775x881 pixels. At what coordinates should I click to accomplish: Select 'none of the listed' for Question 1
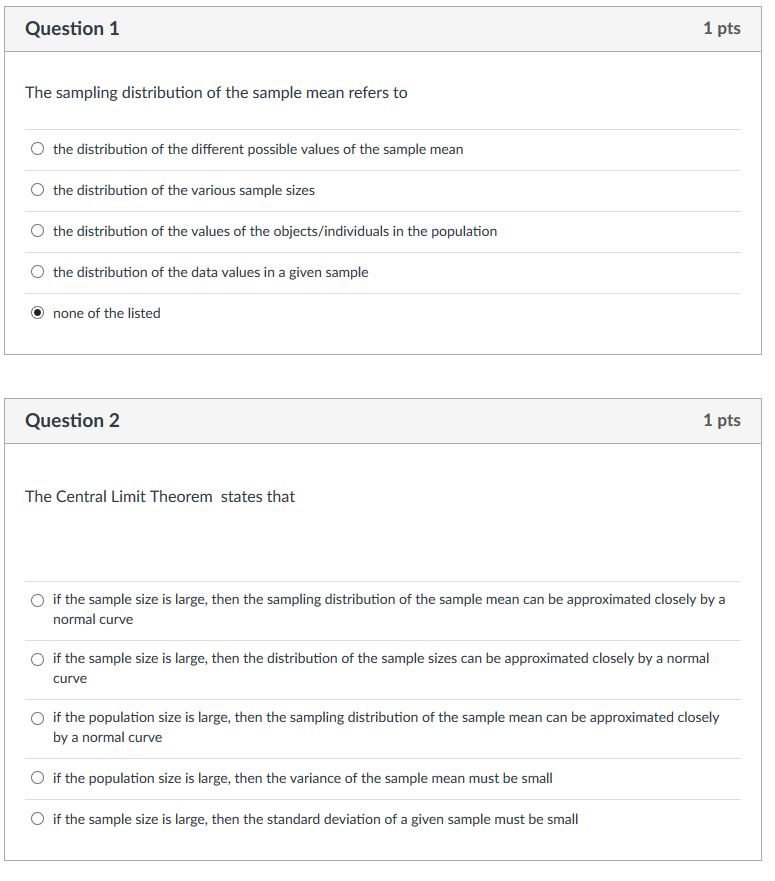coord(36,313)
